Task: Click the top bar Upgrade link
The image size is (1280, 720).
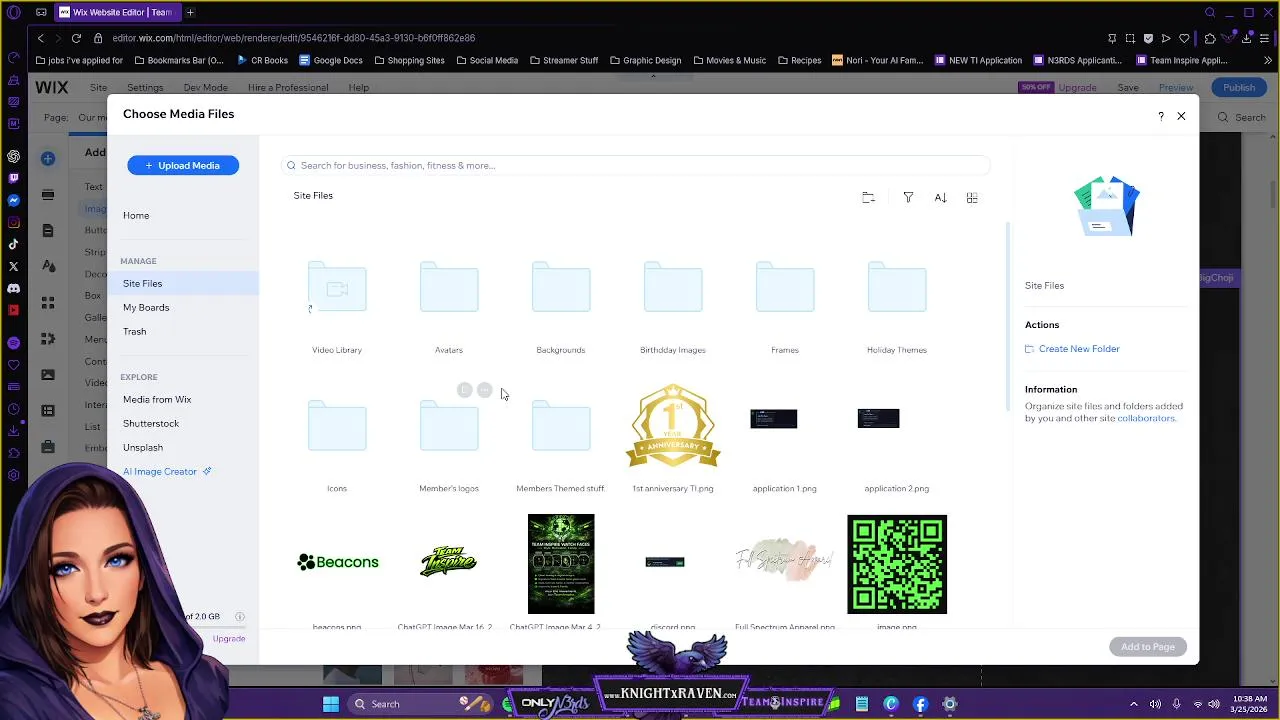Action: click(1077, 88)
